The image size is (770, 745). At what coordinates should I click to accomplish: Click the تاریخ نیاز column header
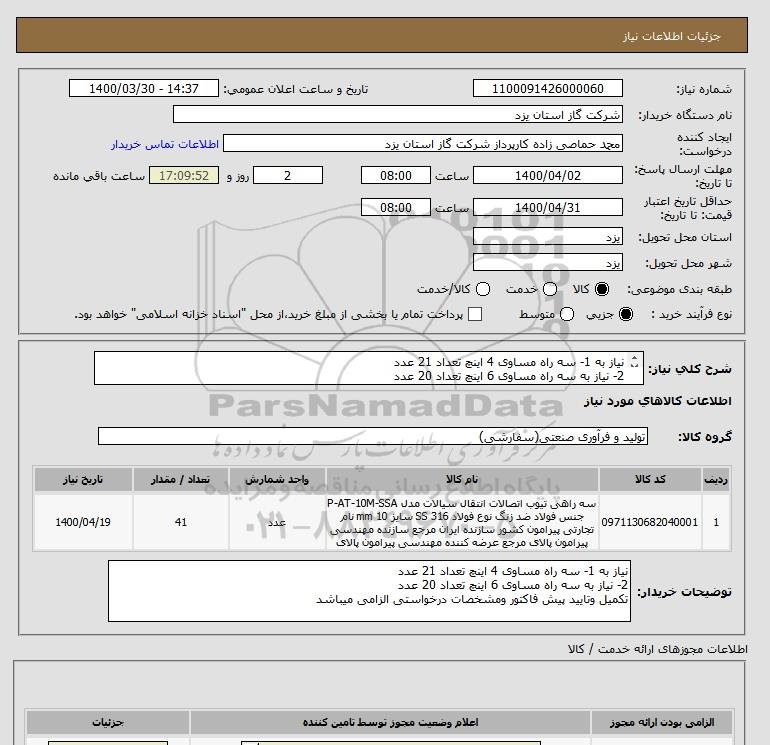point(83,479)
